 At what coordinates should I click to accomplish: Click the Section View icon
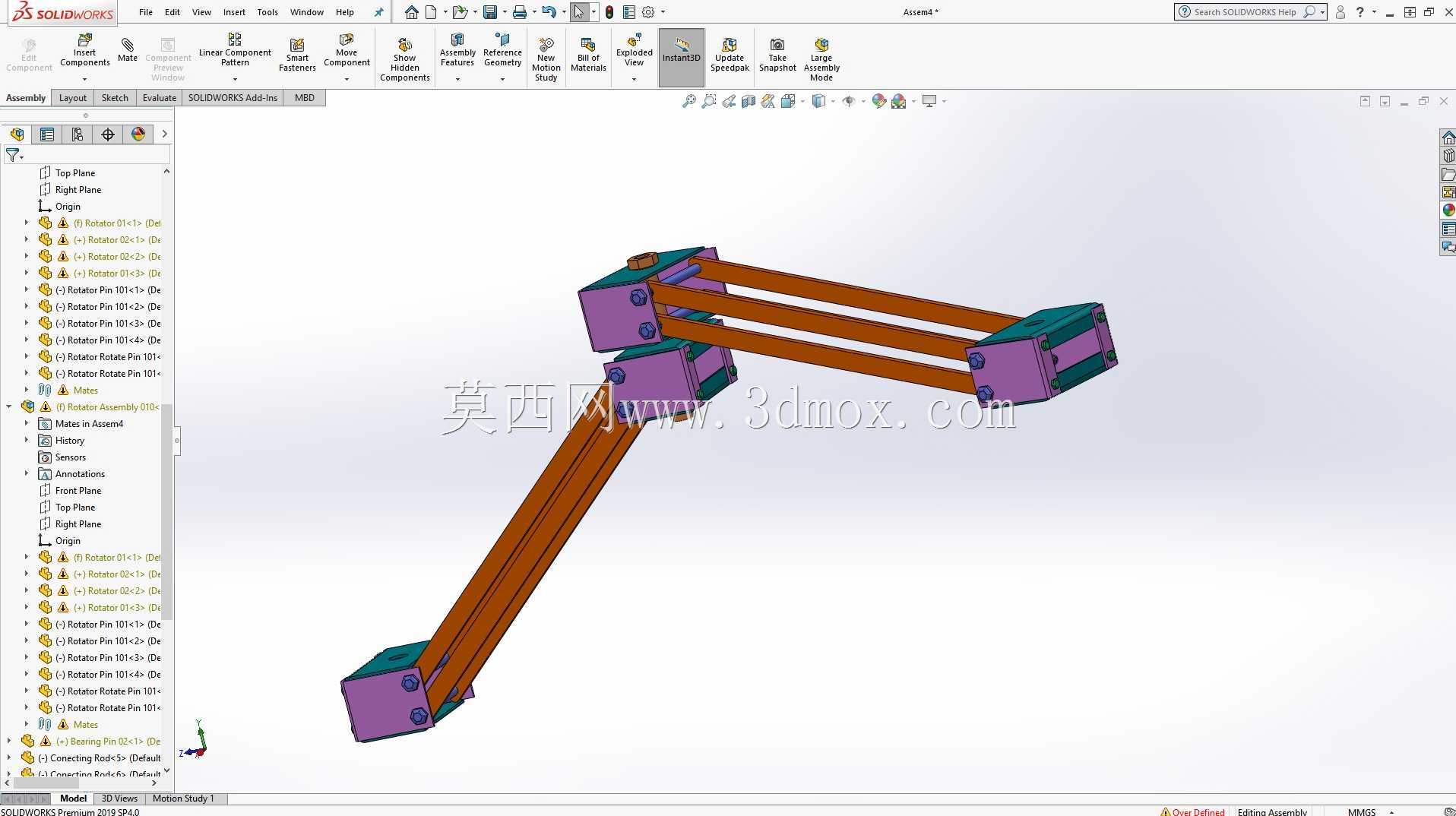tap(749, 101)
